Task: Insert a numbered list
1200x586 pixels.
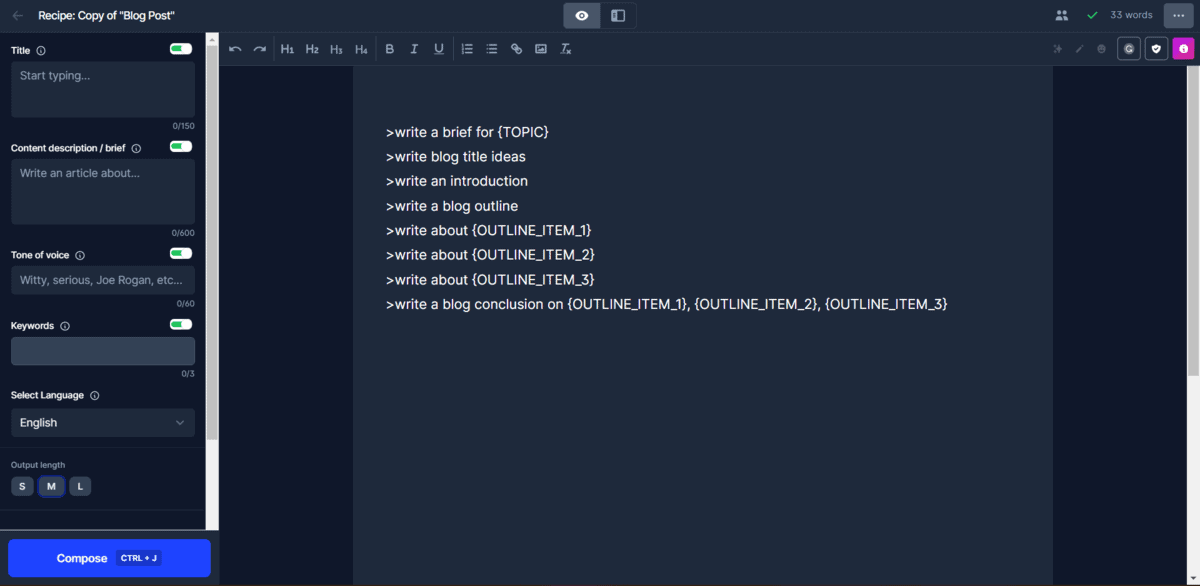Action: click(467, 49)
